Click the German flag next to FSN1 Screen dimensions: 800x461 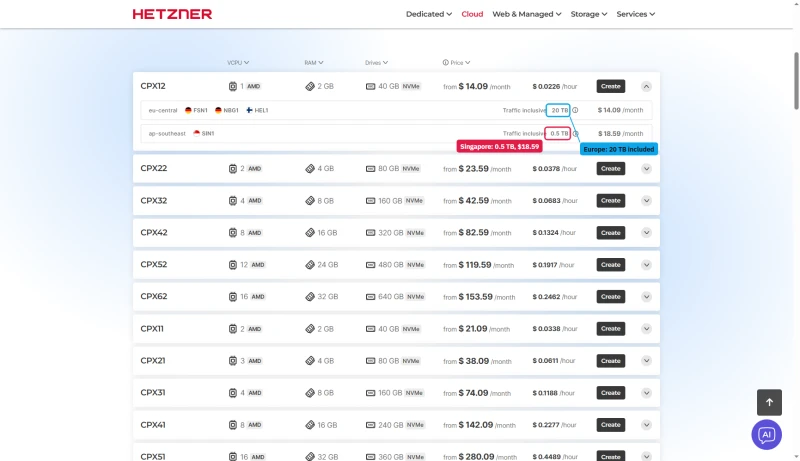coord(188,110)
